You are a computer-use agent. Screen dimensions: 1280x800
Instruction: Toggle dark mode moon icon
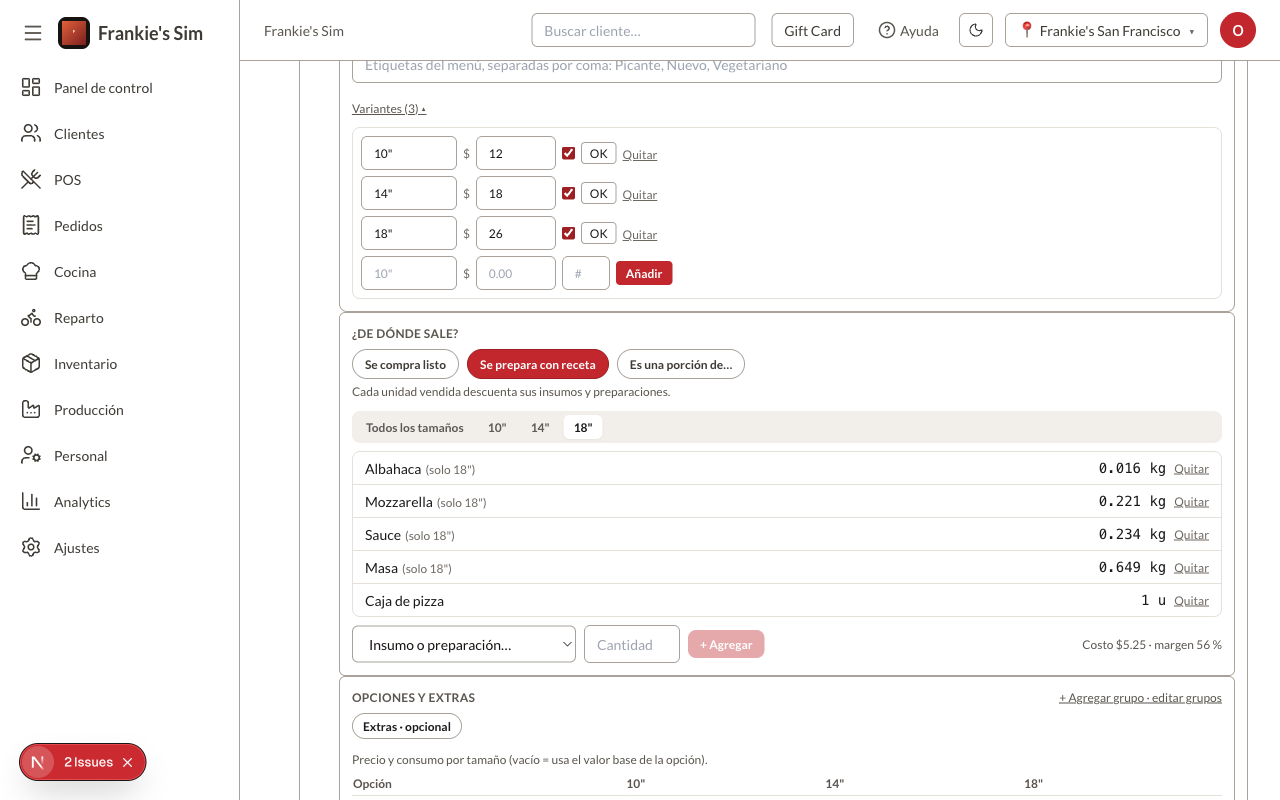click(x=976, y=31)
